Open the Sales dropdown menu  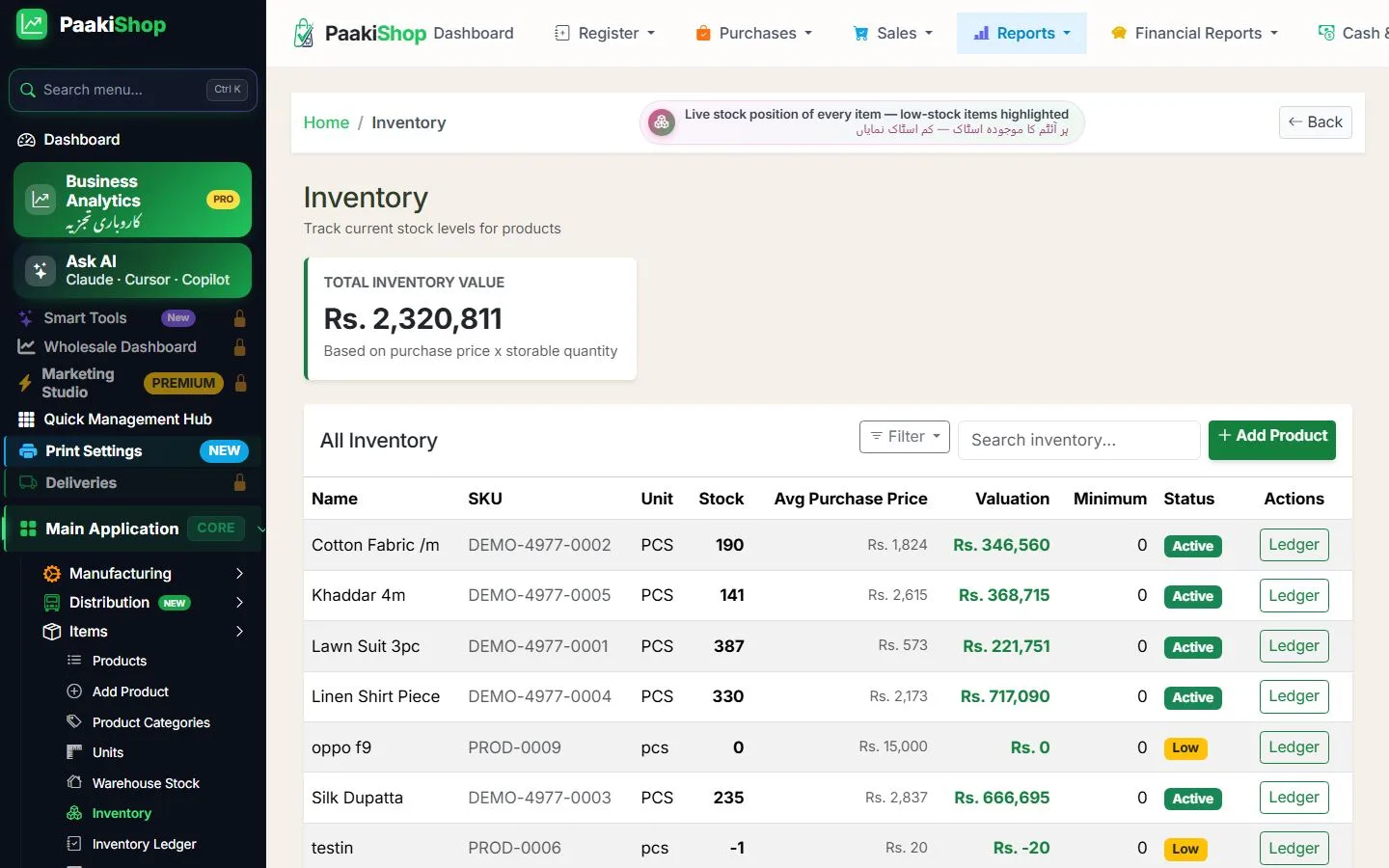point(893,33)
